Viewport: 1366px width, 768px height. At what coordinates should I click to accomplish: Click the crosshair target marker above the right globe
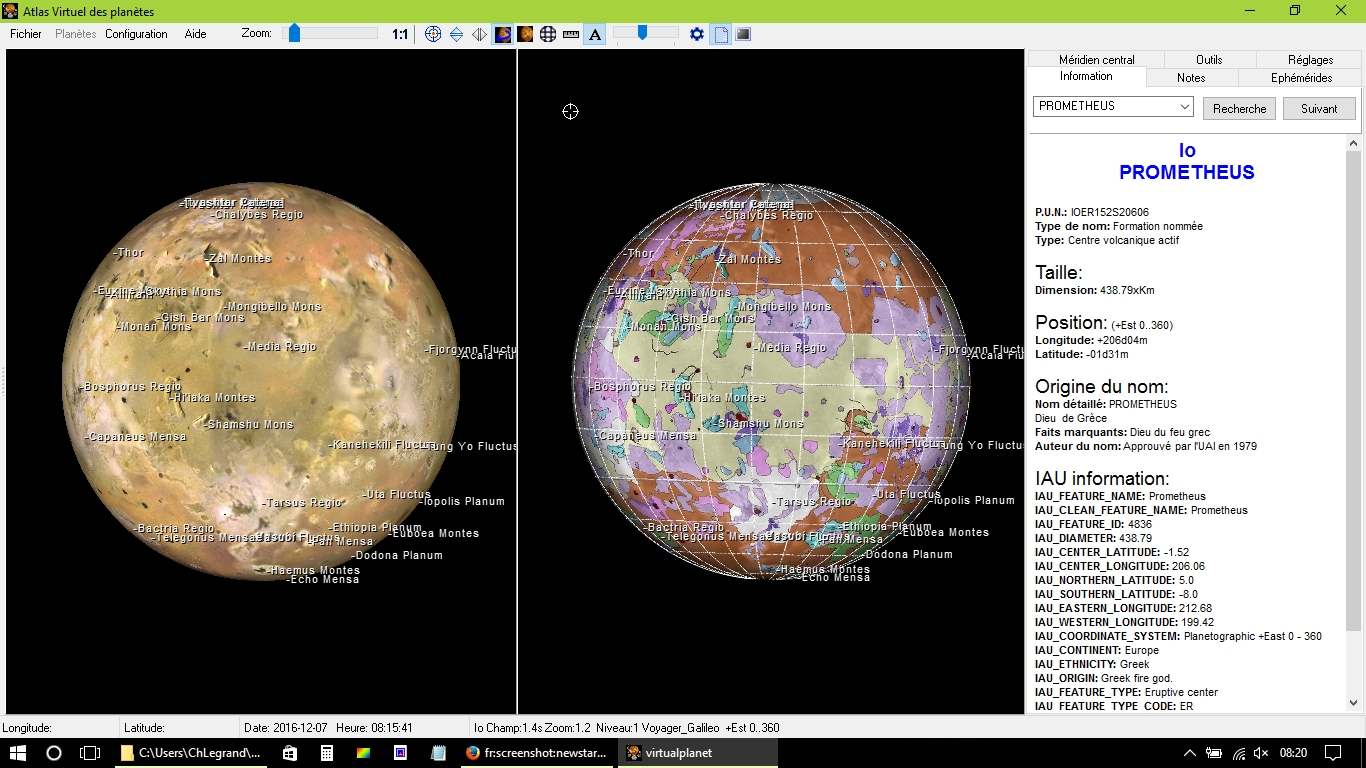pos(570,111)
